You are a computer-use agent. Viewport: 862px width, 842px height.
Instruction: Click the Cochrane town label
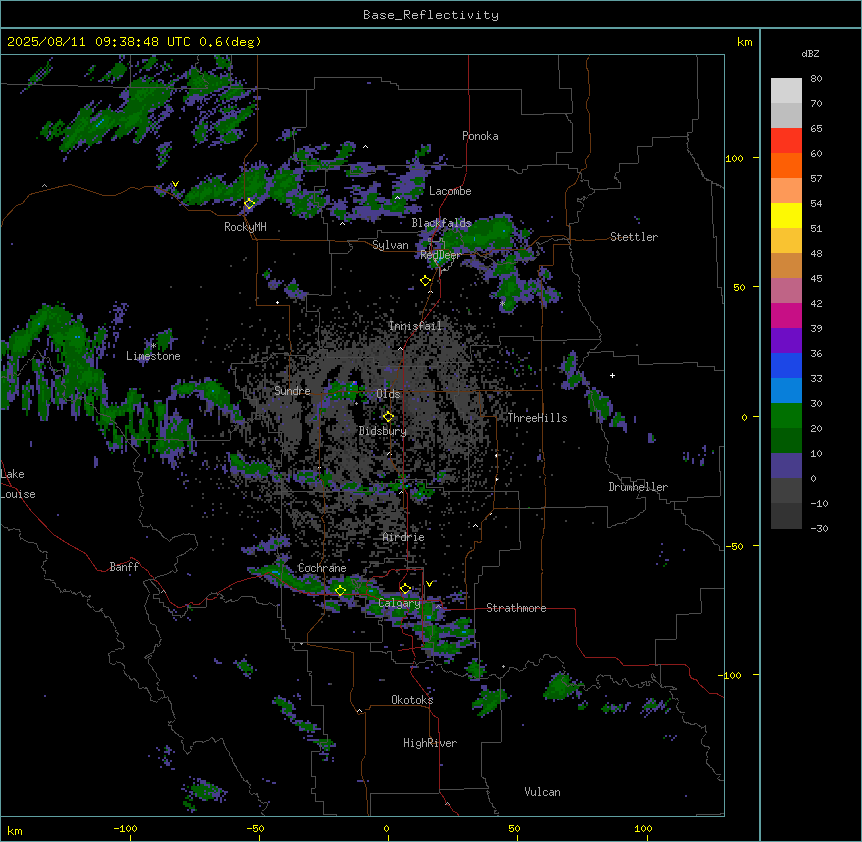pos(322,568)
